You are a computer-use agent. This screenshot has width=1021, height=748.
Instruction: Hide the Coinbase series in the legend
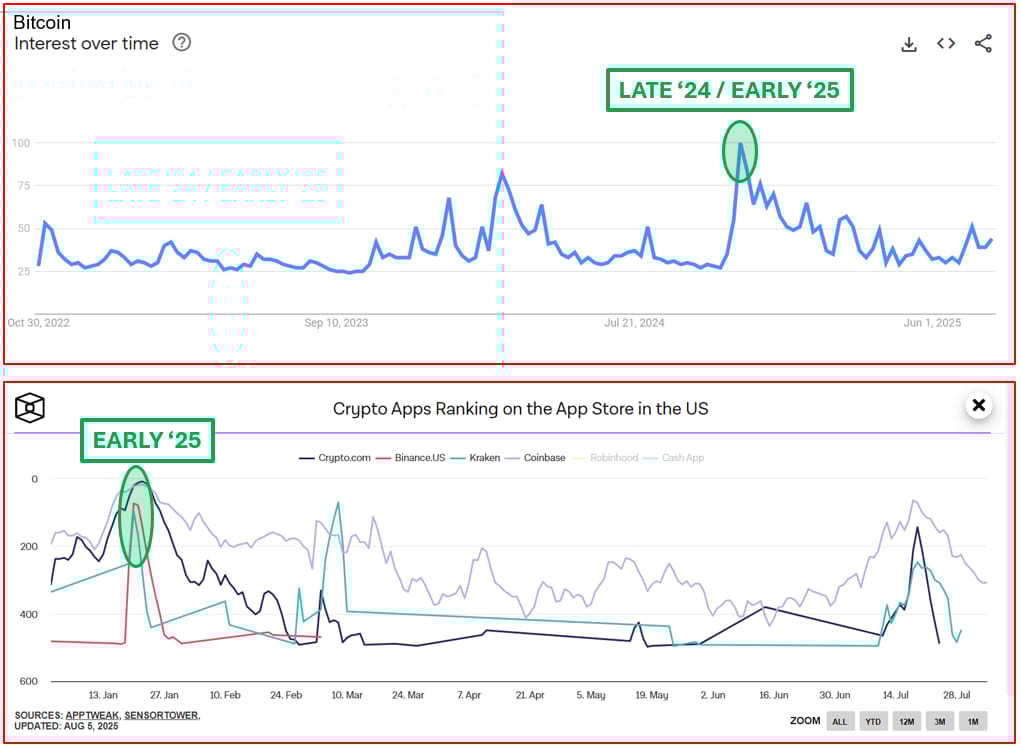[535, 458]
